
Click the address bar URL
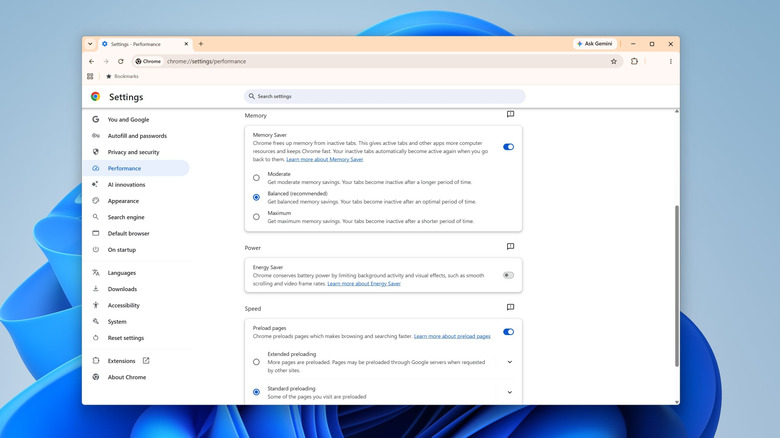(x=206, y=61)
